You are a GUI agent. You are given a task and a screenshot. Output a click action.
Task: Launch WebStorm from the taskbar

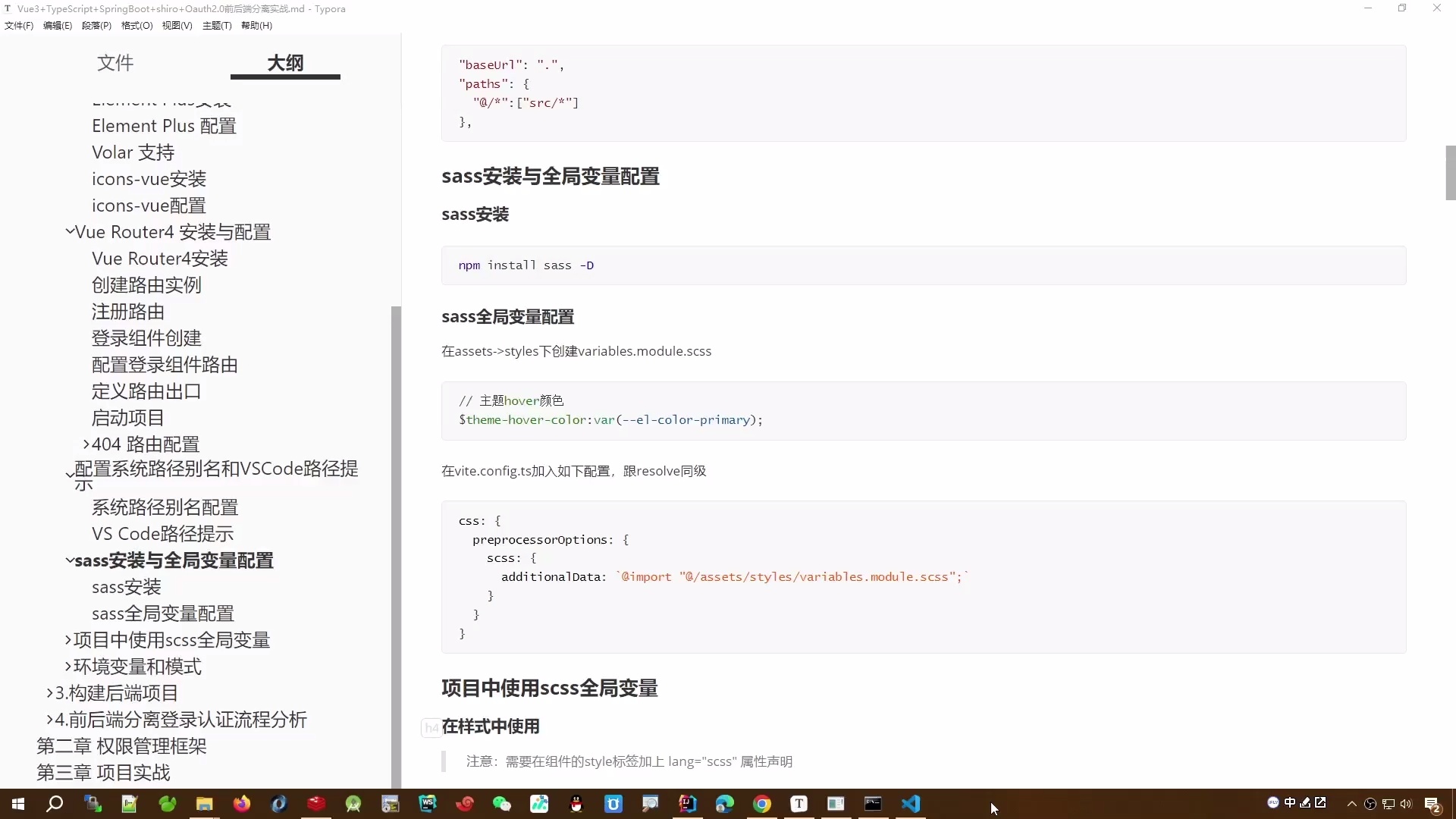tap(427, 804)
